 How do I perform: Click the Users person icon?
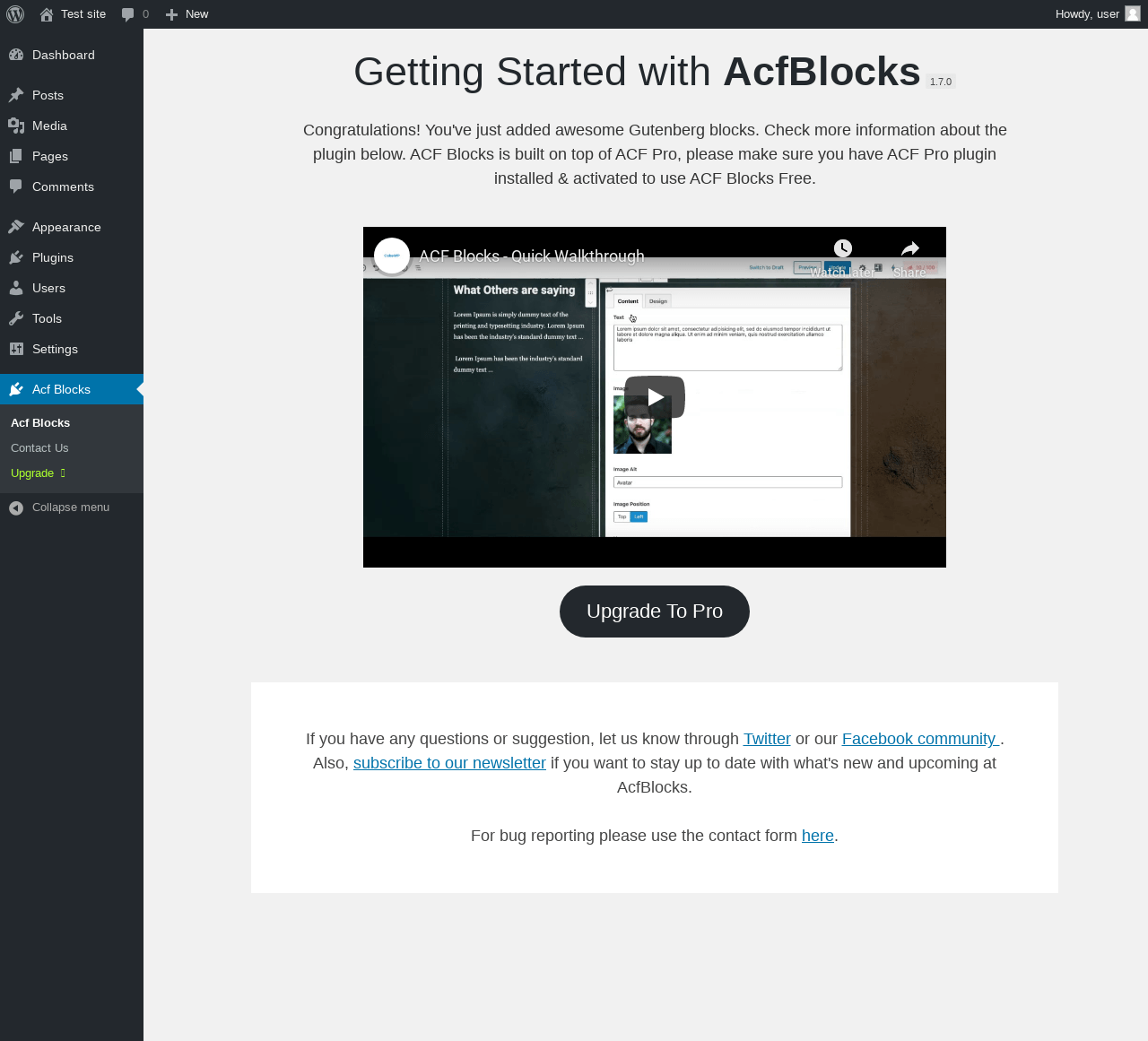tap(16, 288)
